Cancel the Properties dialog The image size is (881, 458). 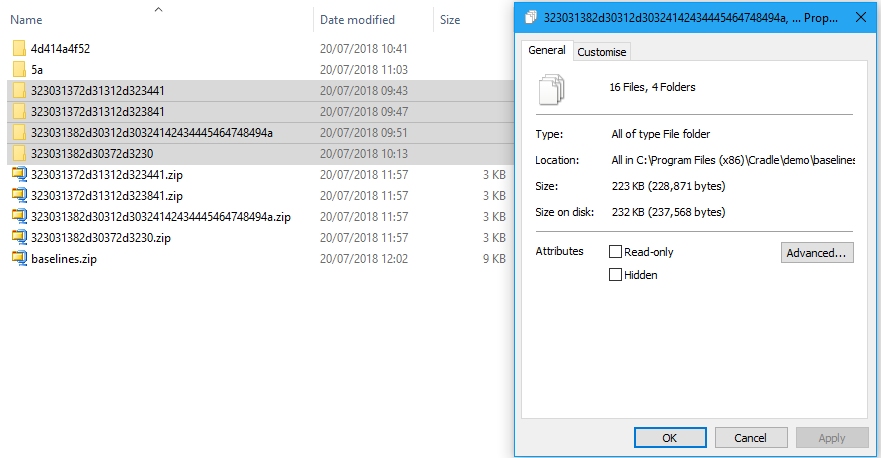click(x=751, y=438)
